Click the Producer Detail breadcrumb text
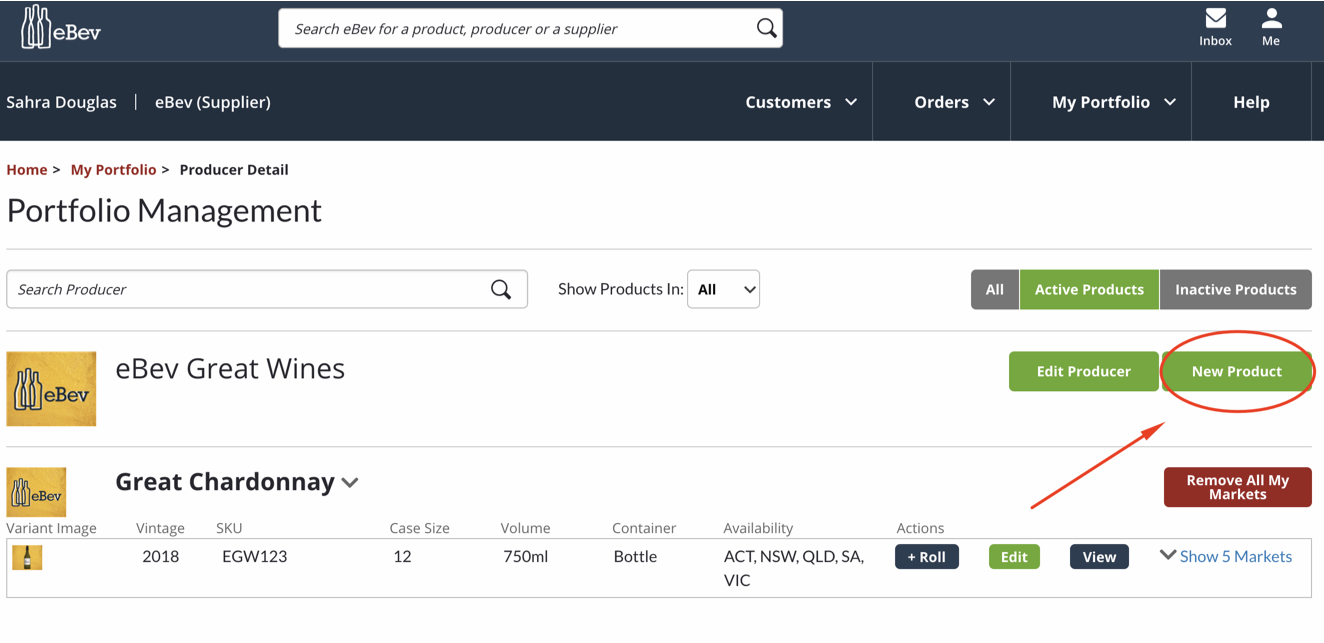 point(234,170)
